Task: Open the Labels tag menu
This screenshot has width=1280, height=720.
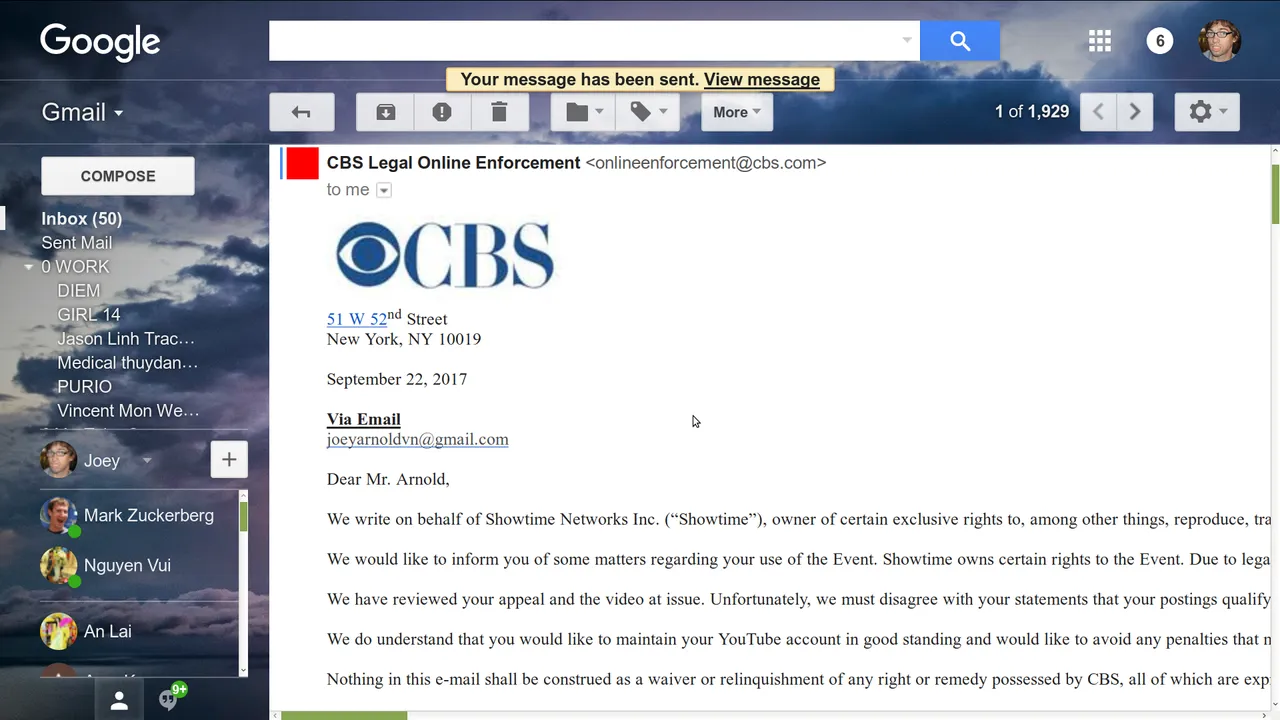Action: (x=648, y=112)
